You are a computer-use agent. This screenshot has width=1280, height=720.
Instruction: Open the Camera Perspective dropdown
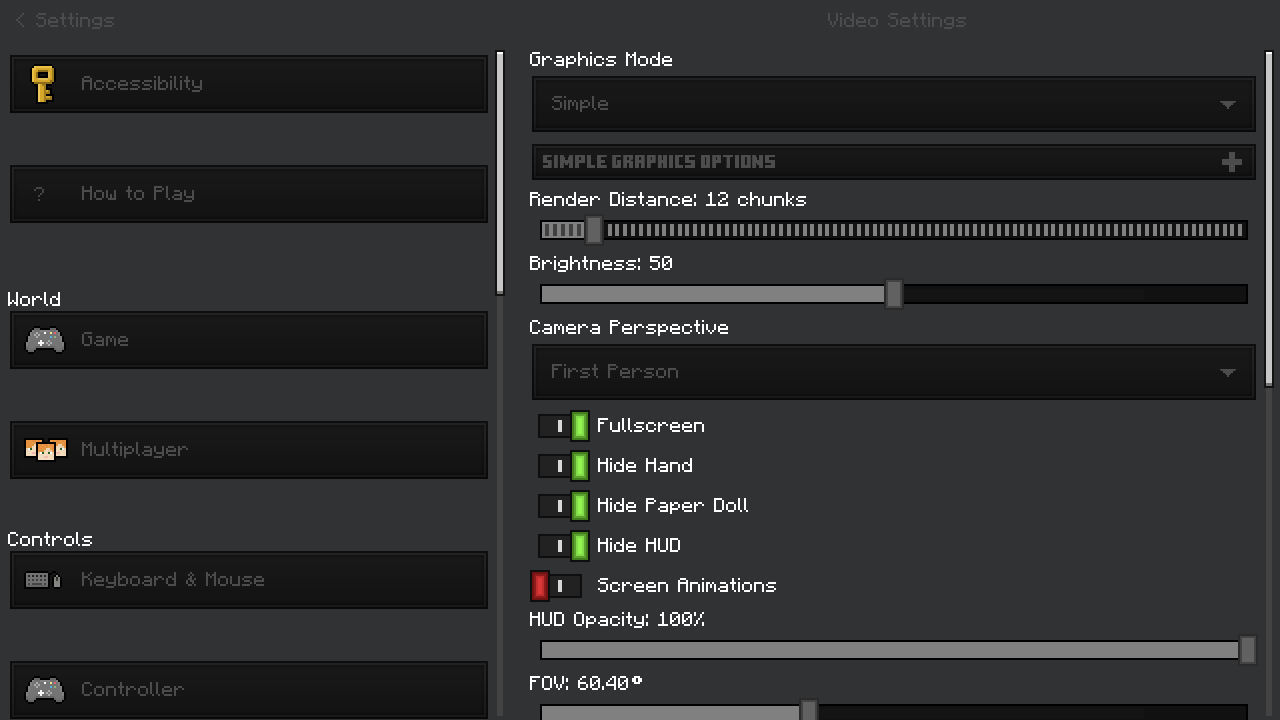click(x=893, y=372)
